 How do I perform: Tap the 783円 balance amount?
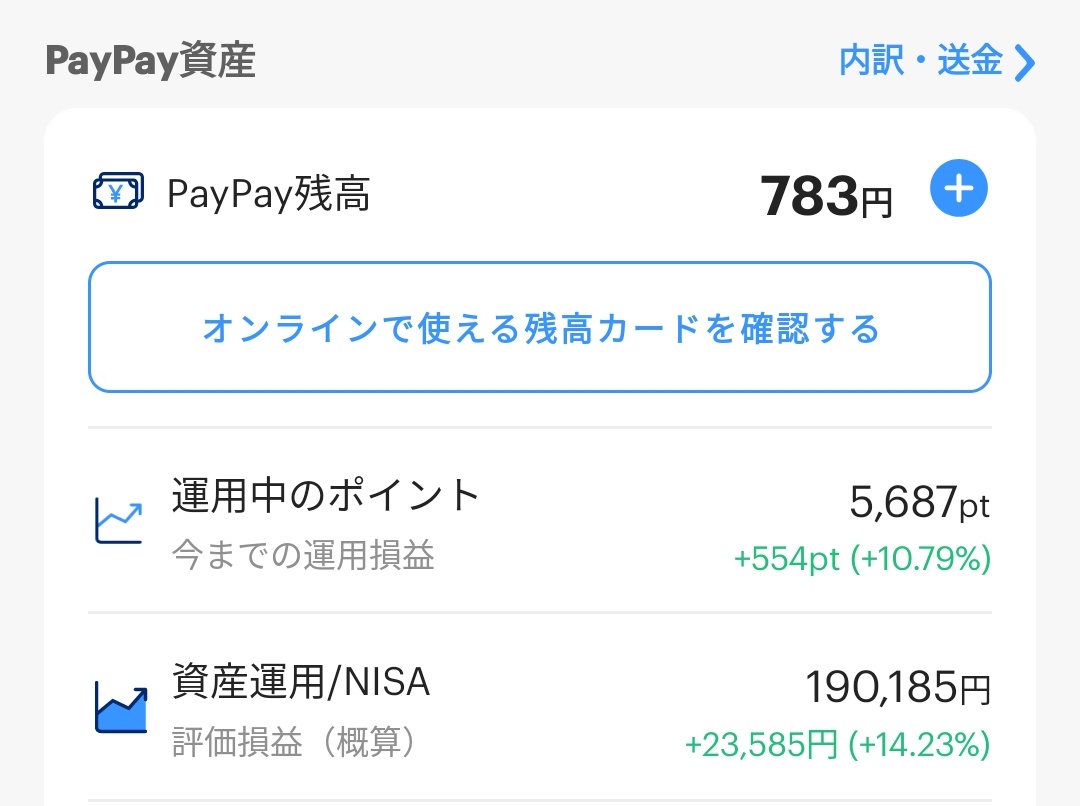coord(827,196)
